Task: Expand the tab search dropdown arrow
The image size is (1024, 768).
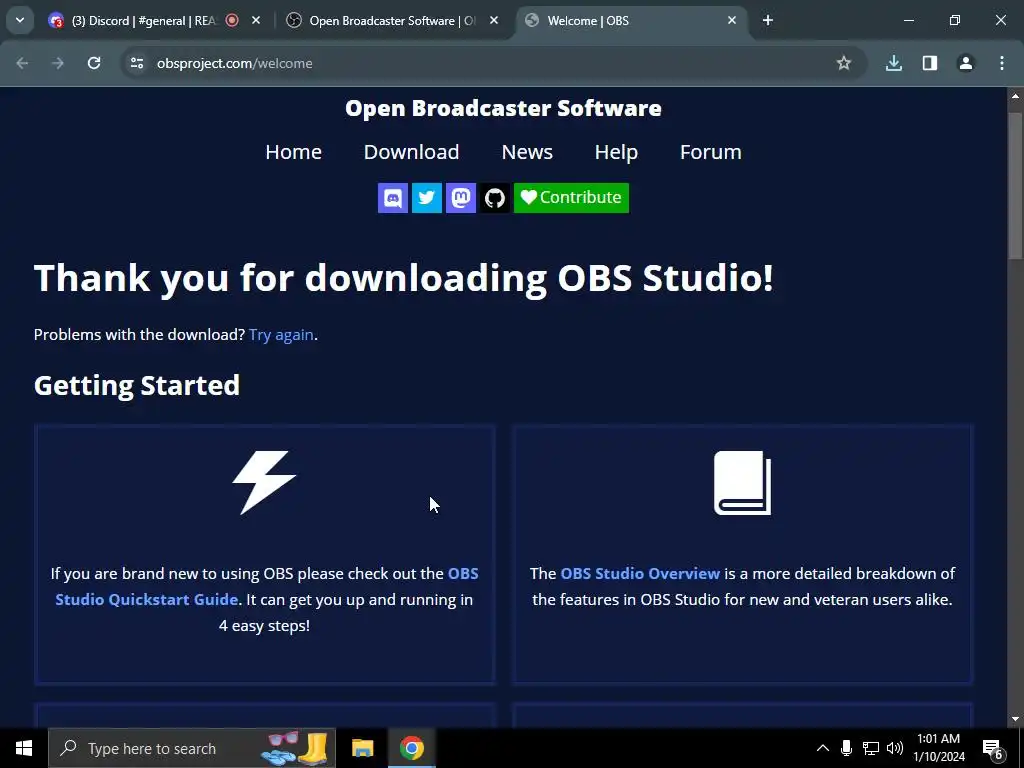Action: point(20,20)
